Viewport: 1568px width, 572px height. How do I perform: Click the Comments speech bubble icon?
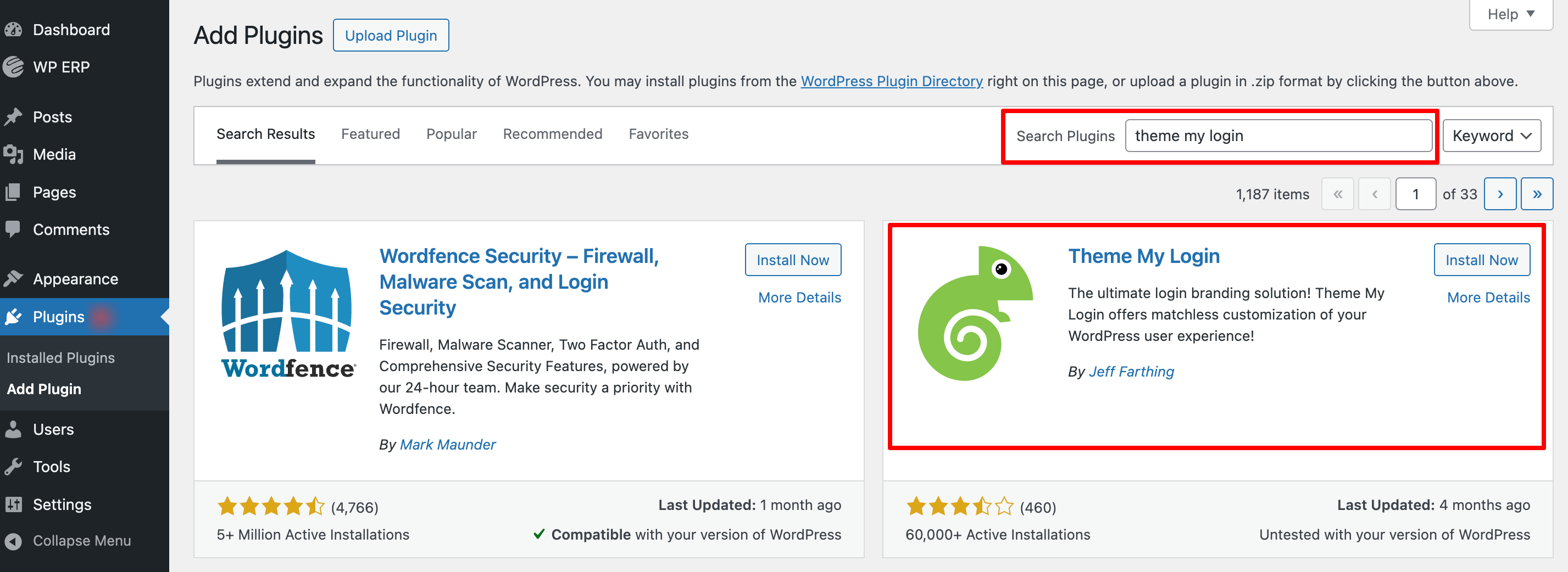coord(13,229)
